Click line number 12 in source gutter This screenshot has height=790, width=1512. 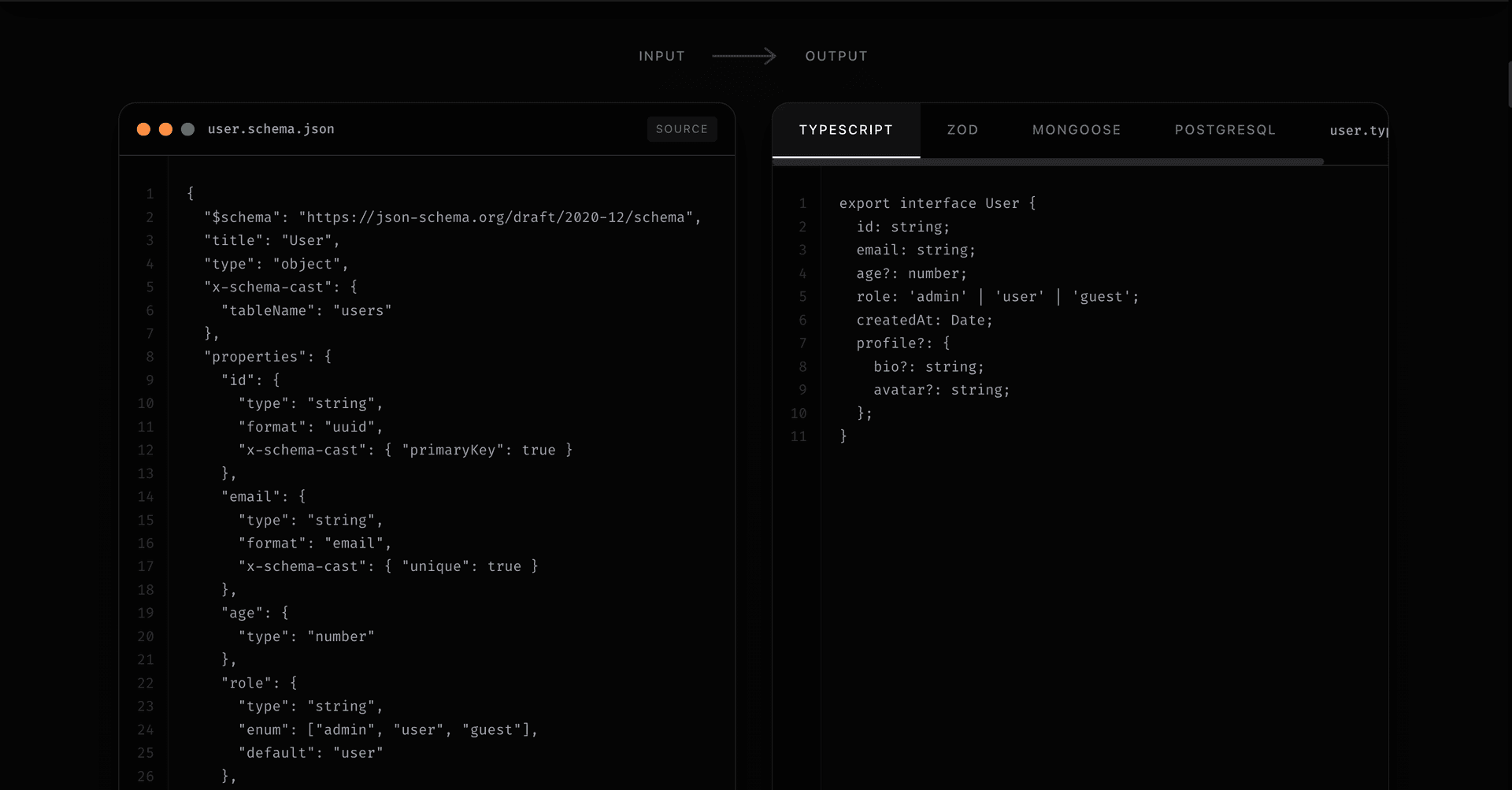coord(146,450)
